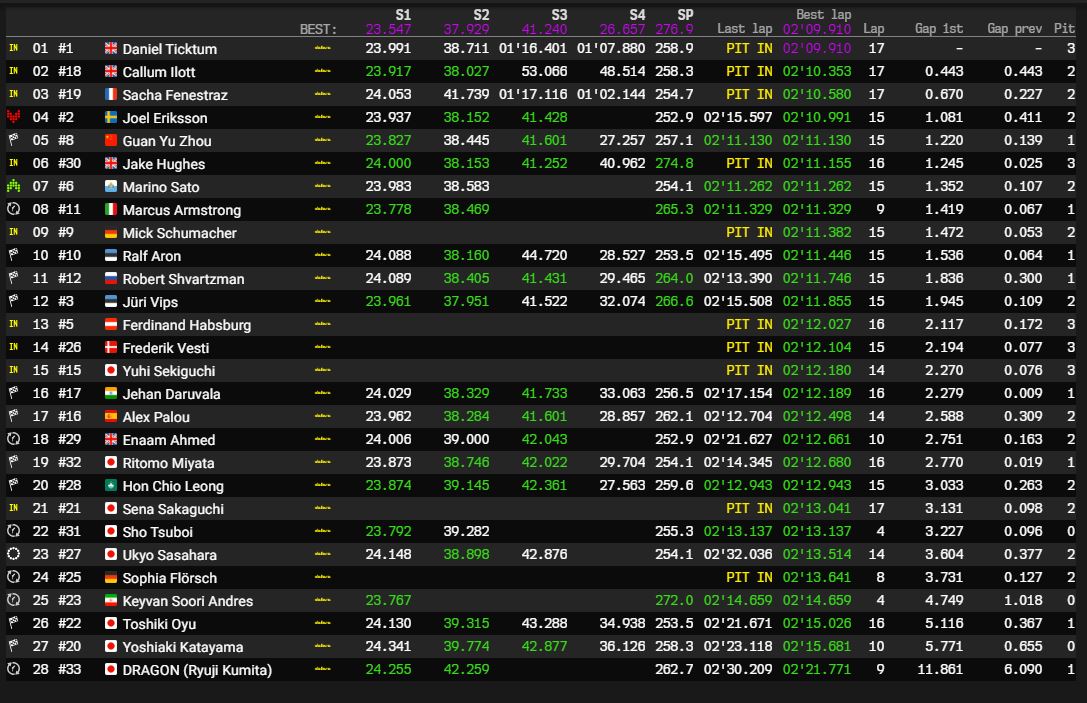The height and width of the screenshot is (703, 1087).
Task: Click the best S1 time 23.547
Action: (388, 29)
